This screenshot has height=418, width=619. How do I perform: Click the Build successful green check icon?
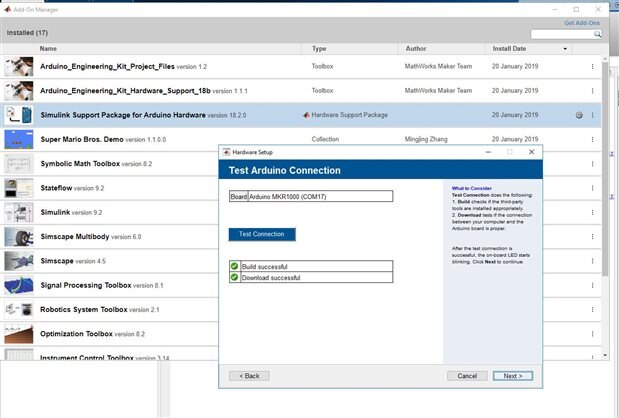pyautogui.click(x=234, y=266)
